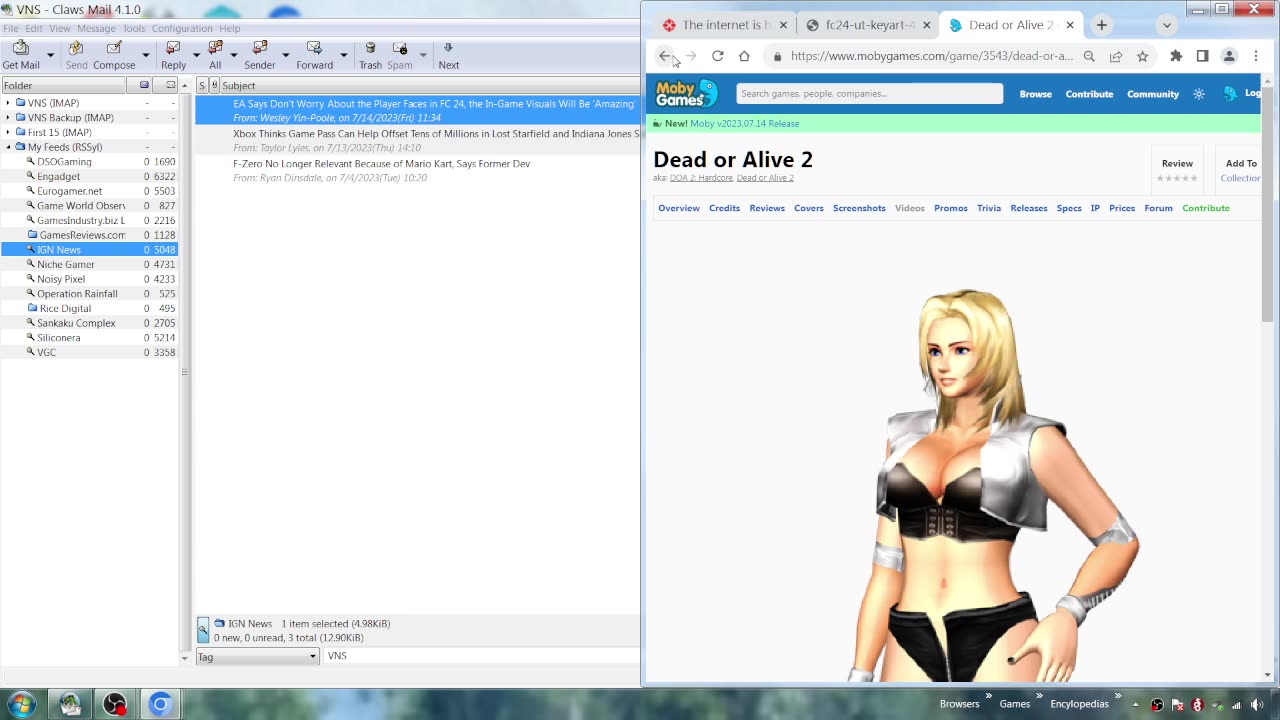Reload the MobyGames page
Screen dimensions: 1280x720
click(717, 56)
